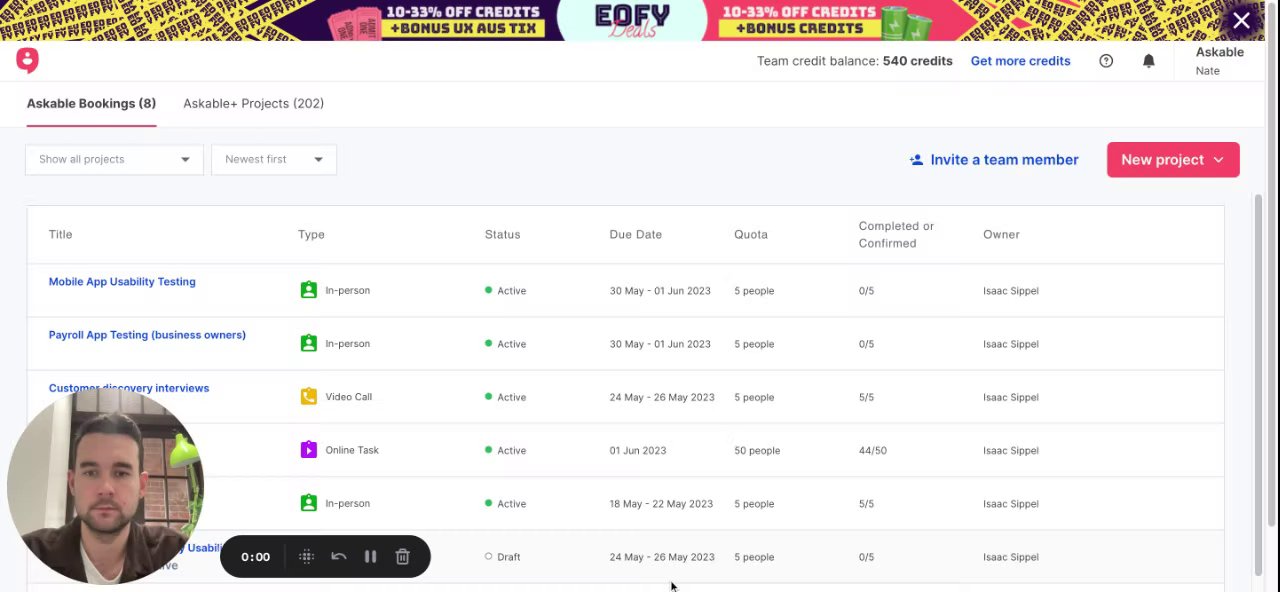The image size is (1280, 592).
Task: Click the 50 people quota cell
Action: point(757,450)
